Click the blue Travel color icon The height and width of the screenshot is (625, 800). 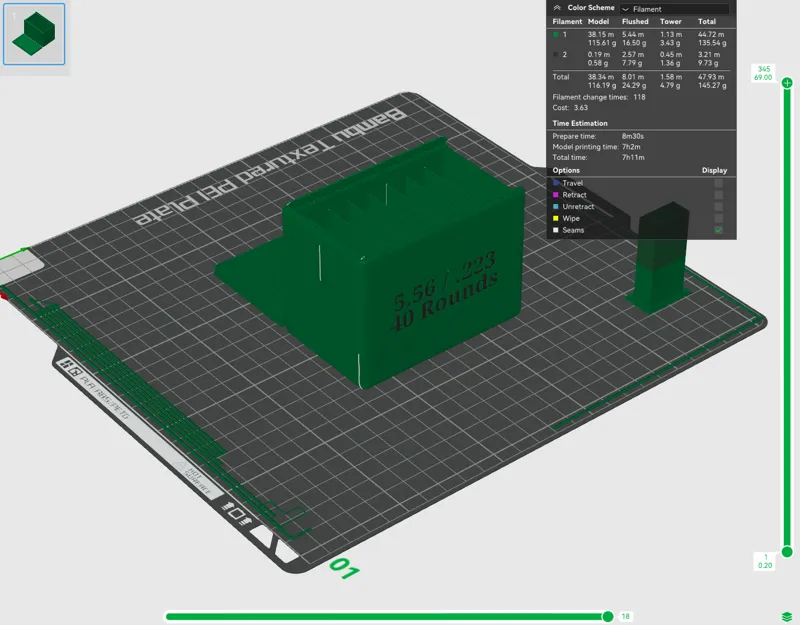point(556,183)
